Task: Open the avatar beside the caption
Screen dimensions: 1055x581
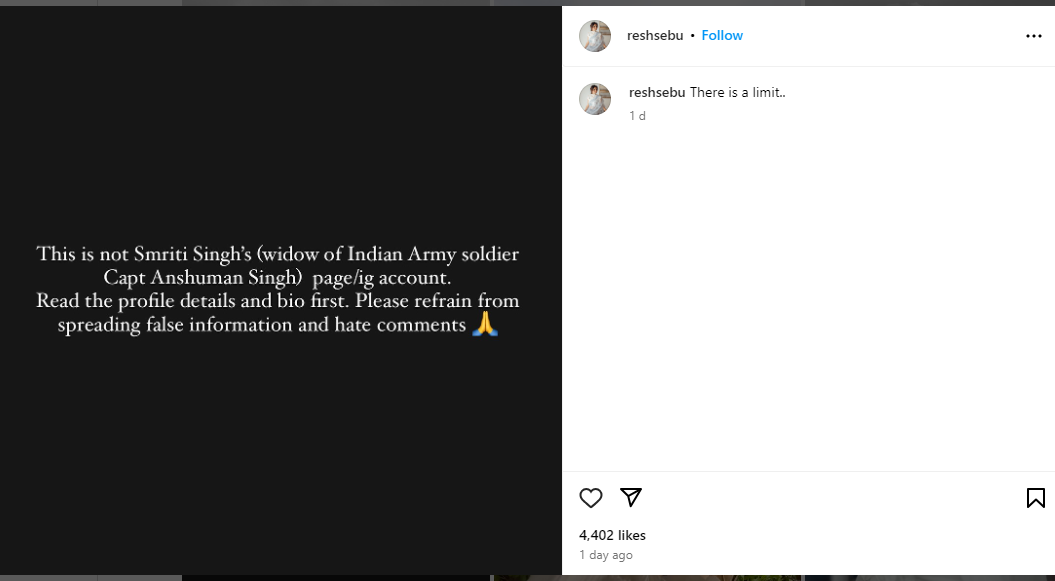Action: coord(595,99)
